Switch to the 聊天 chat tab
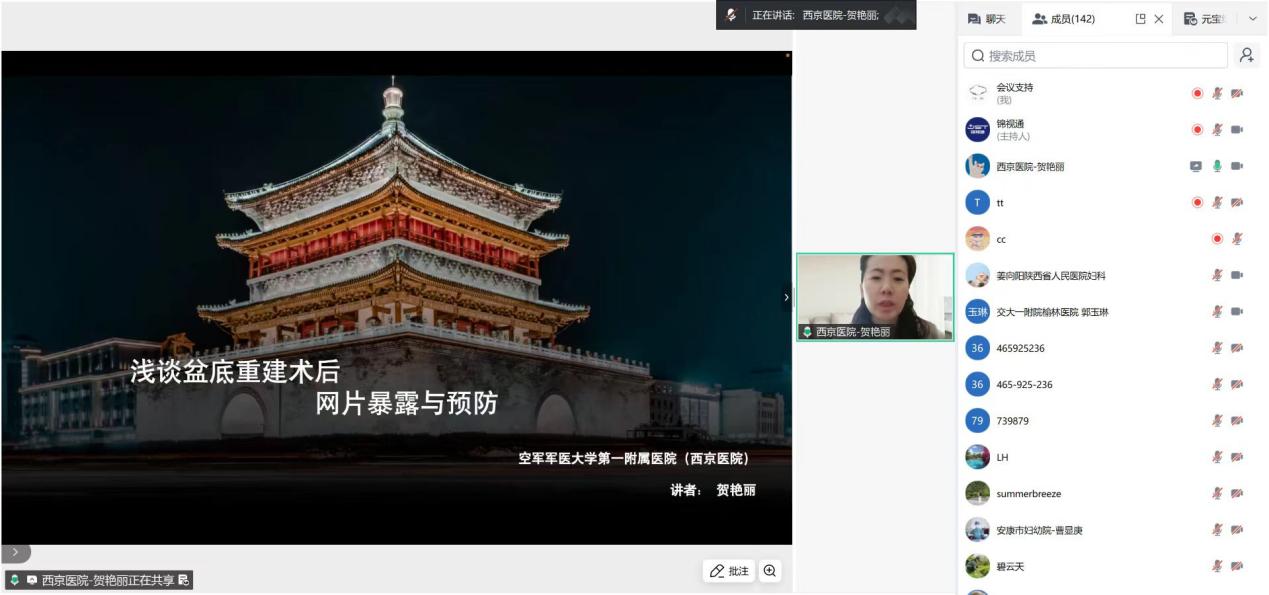 click(986, 19)
